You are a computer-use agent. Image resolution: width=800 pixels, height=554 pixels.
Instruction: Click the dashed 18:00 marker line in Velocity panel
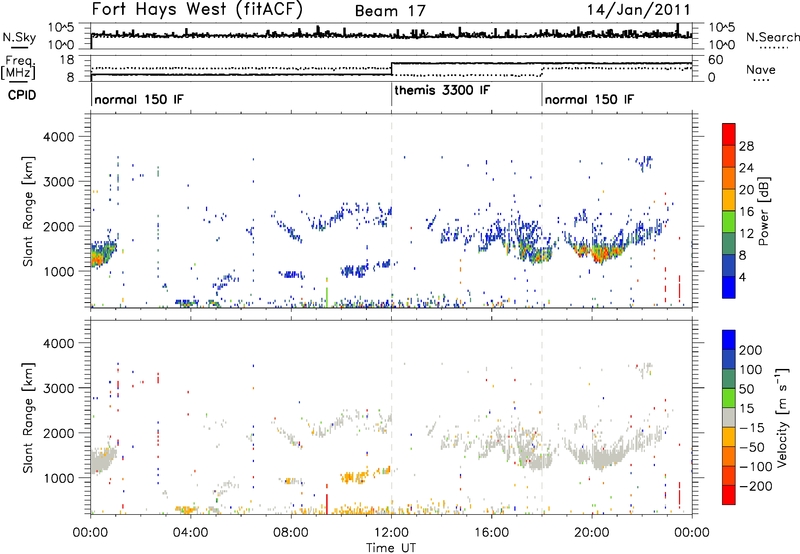pos(542,417)
